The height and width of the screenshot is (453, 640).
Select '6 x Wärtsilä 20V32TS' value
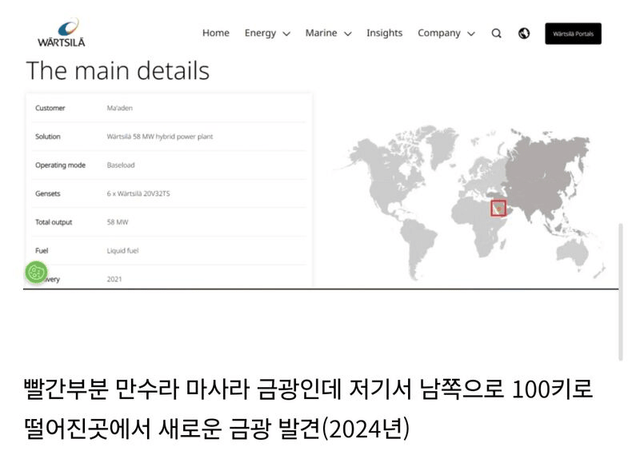[138, 194]
